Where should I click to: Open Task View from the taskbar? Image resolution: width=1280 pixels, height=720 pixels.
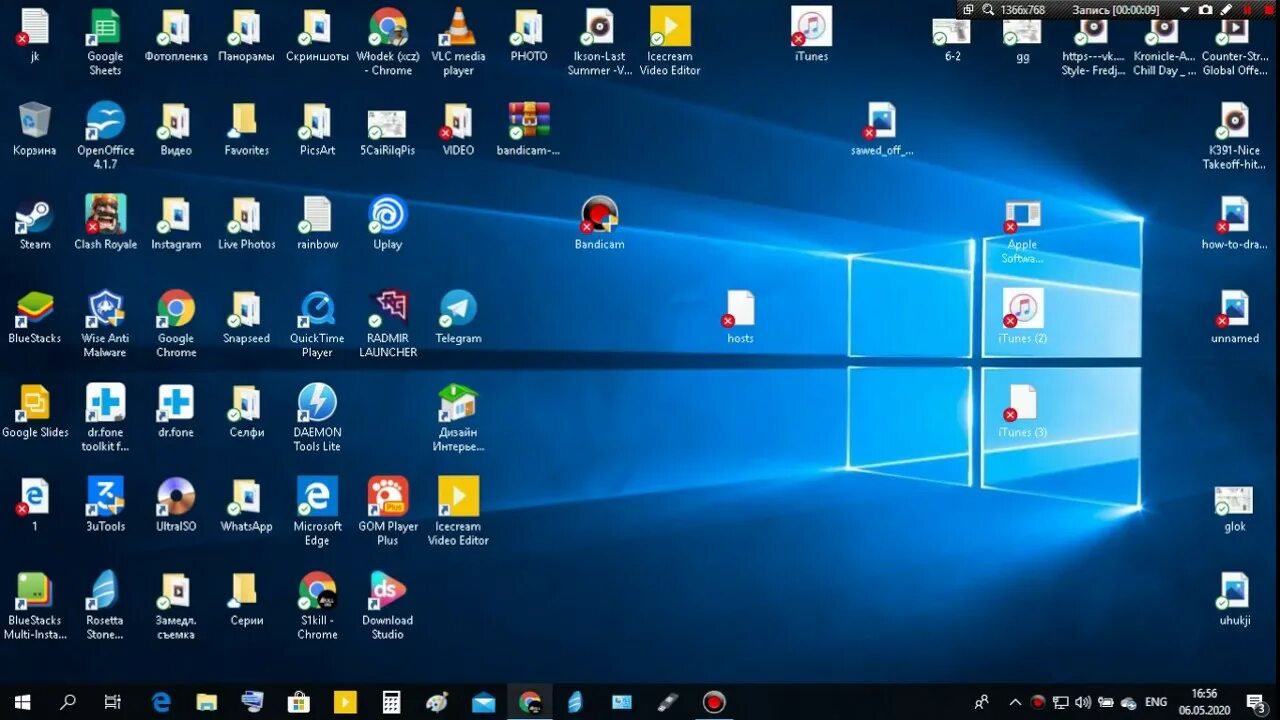tap(113, 702)
